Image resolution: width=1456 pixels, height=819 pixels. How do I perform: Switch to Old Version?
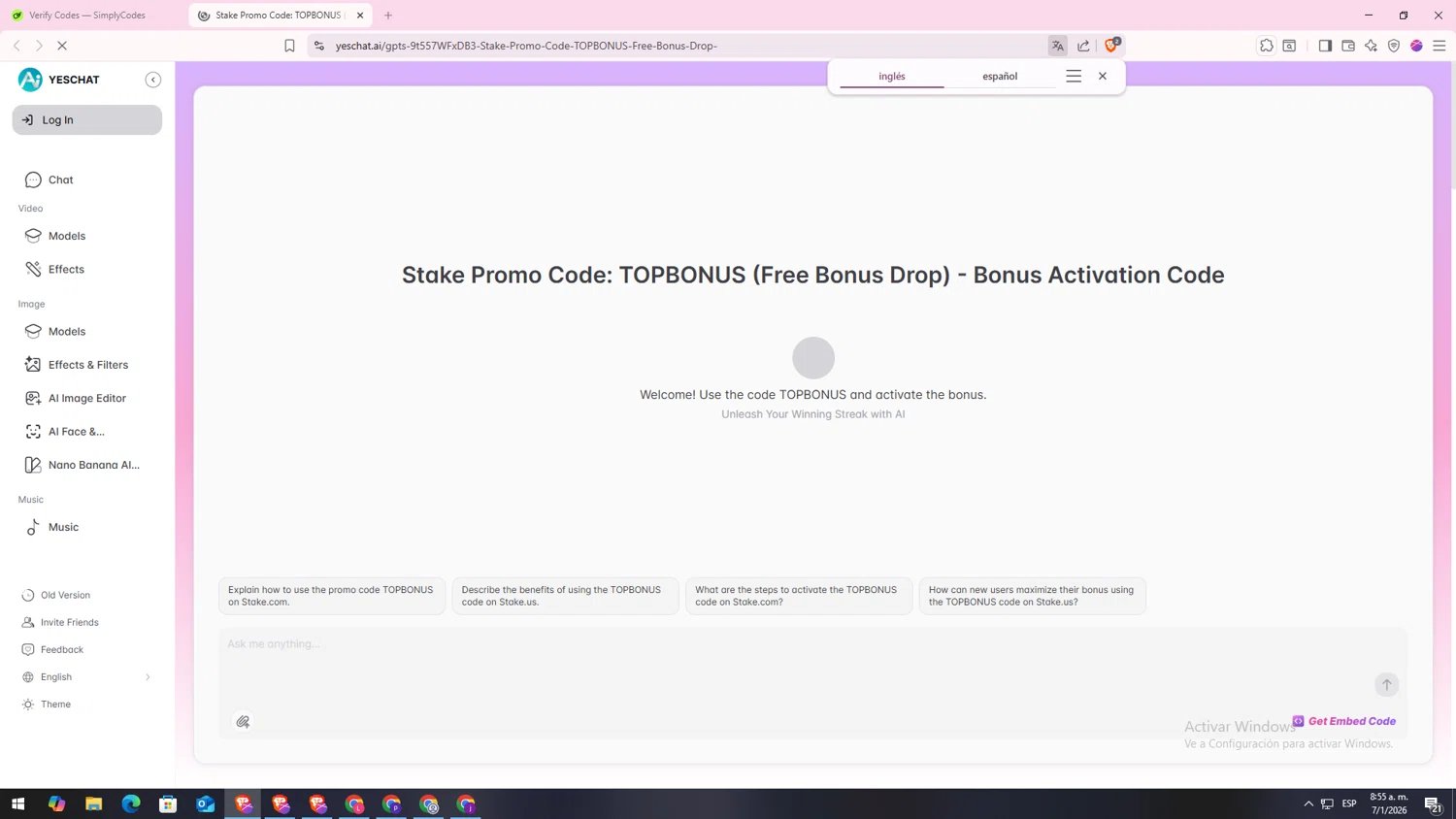click(x=56, y=595)
